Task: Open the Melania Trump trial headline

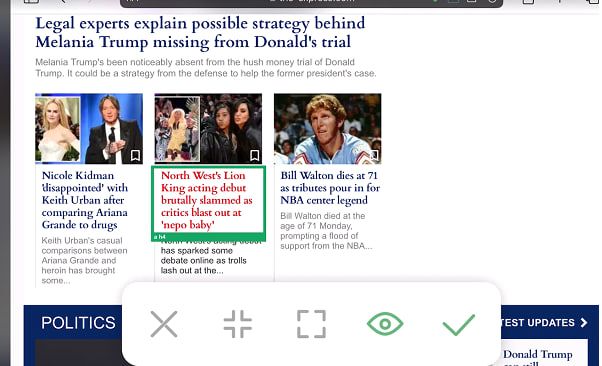Action: 200,33
